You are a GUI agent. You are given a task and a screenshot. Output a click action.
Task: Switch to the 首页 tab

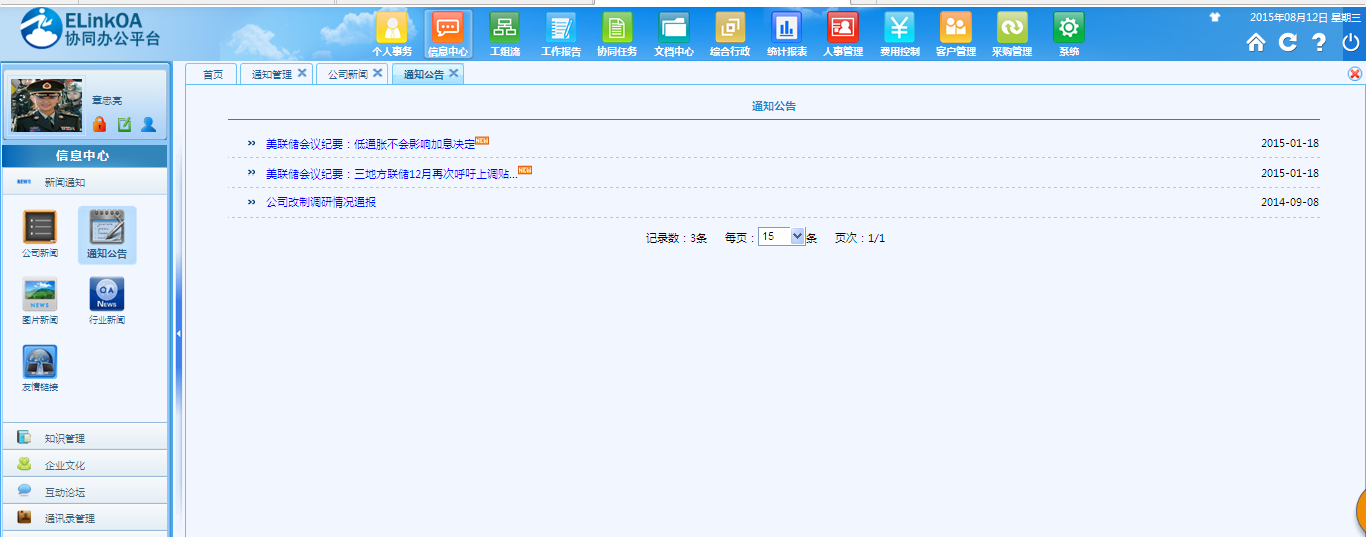pos(212,75)
